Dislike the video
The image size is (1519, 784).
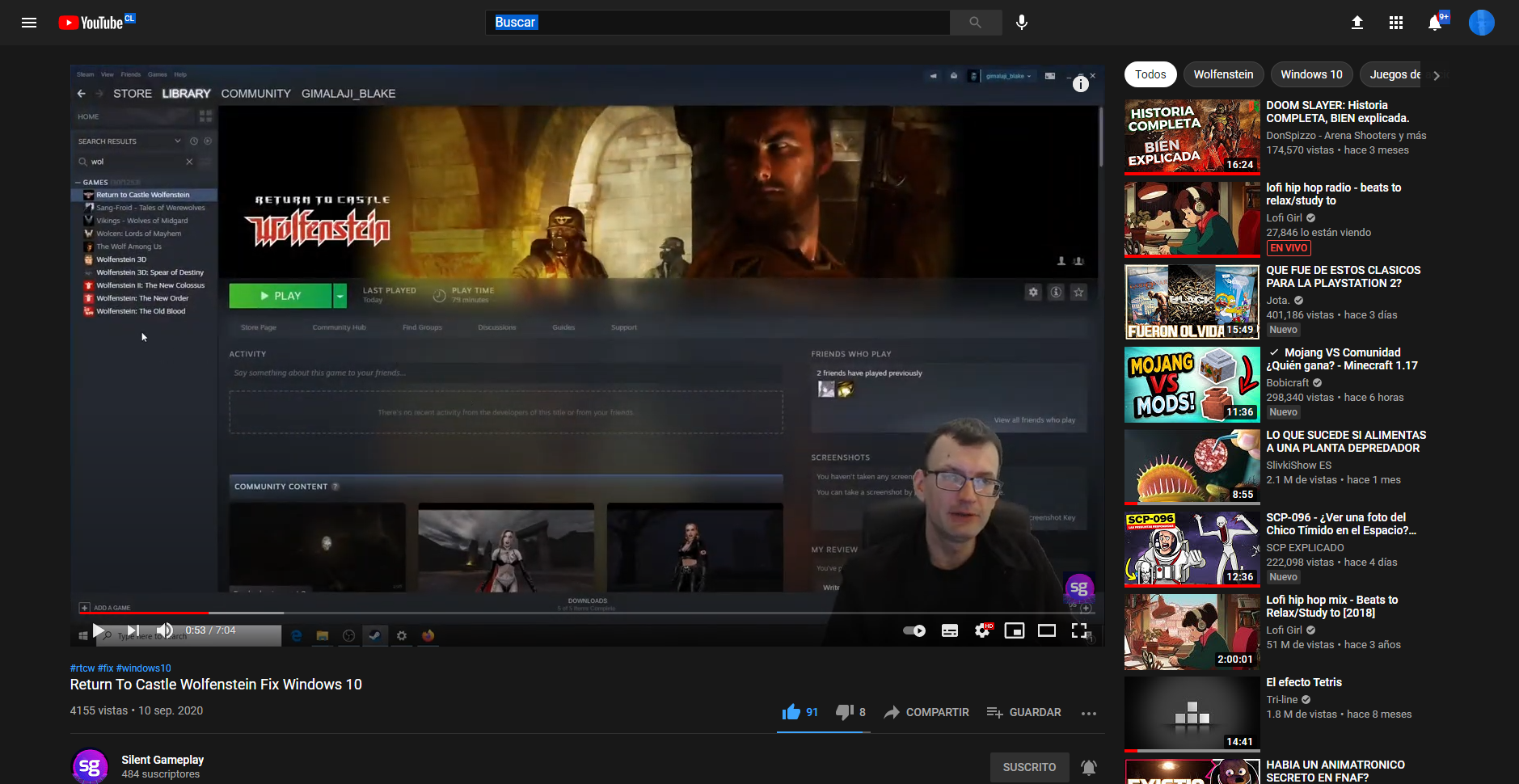point(850,712)
